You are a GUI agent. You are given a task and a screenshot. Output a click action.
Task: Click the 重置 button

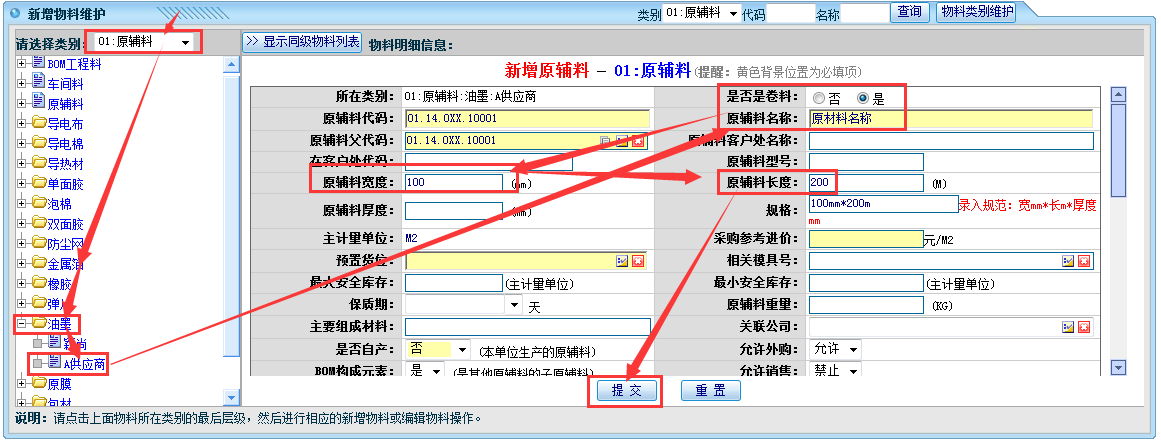(710, 390)
